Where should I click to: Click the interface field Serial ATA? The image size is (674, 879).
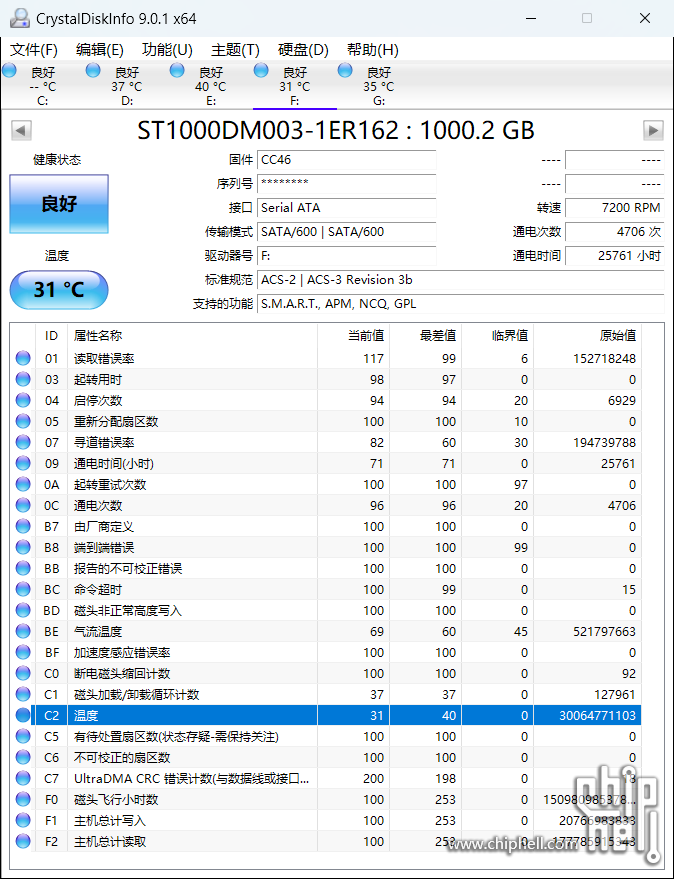coord(347,208)
